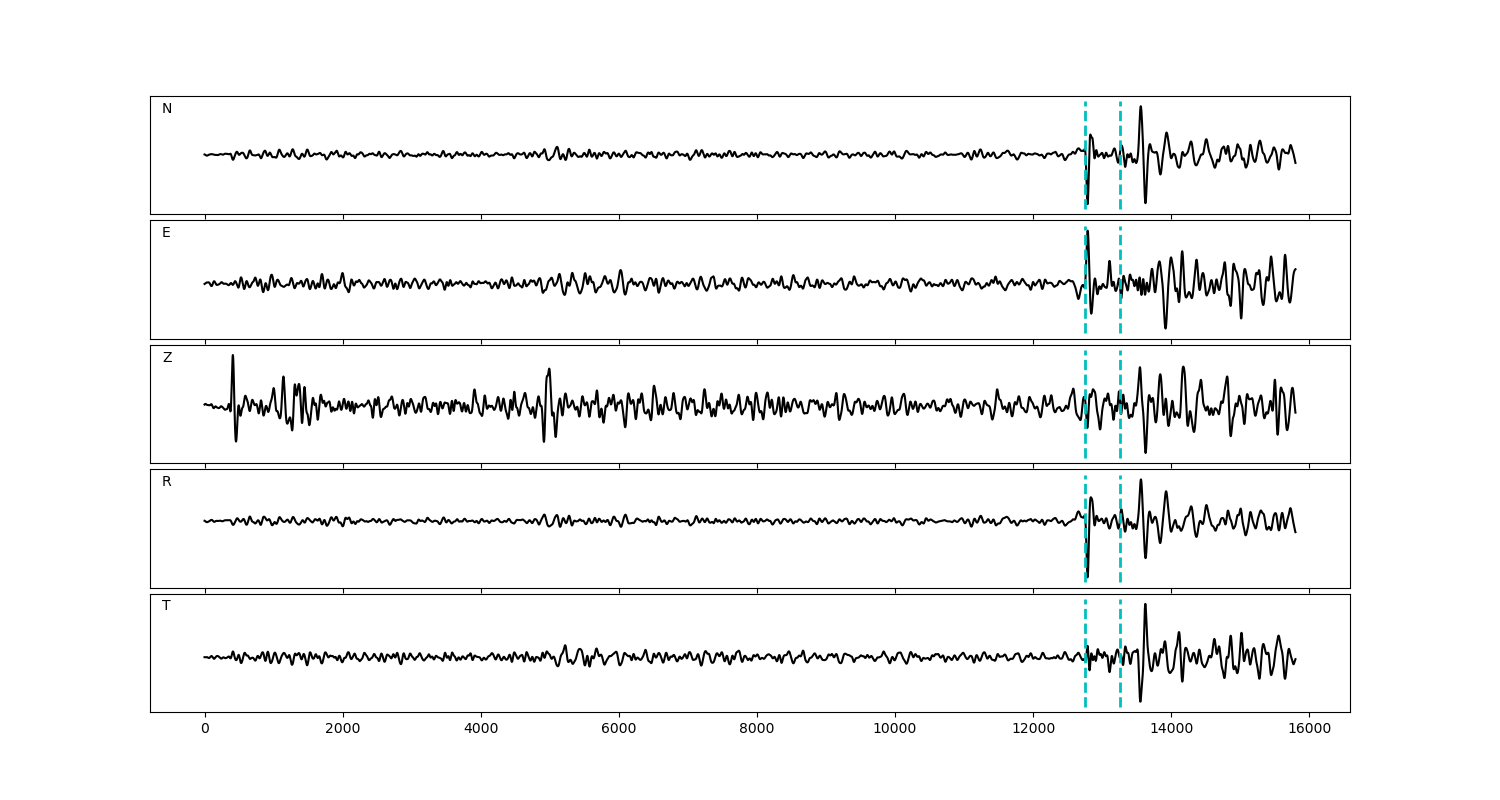Click the tallest peak in T trace

1145,606
